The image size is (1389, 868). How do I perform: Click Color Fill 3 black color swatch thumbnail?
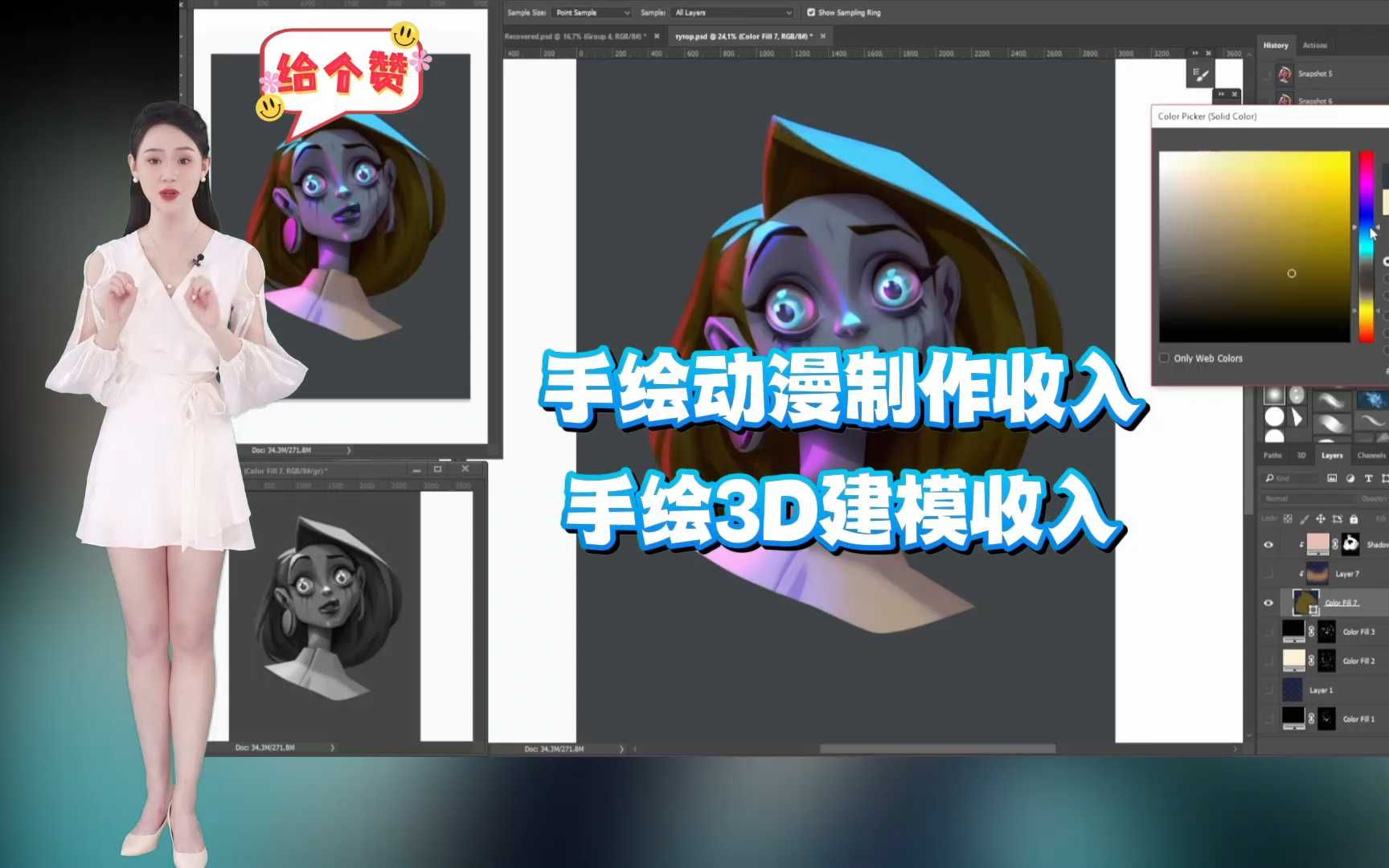point(1293,632)
